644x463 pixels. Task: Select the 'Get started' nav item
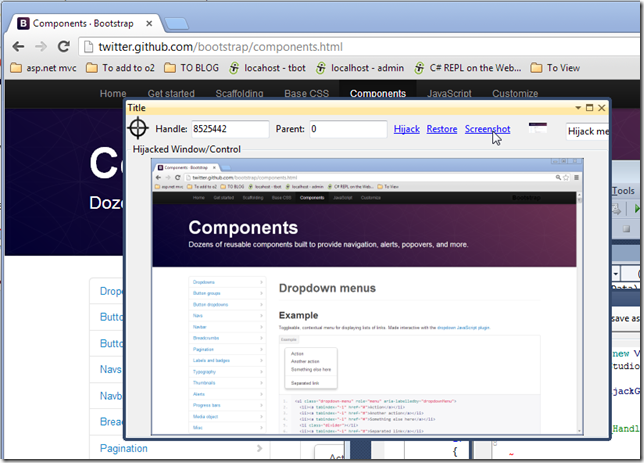171,93
